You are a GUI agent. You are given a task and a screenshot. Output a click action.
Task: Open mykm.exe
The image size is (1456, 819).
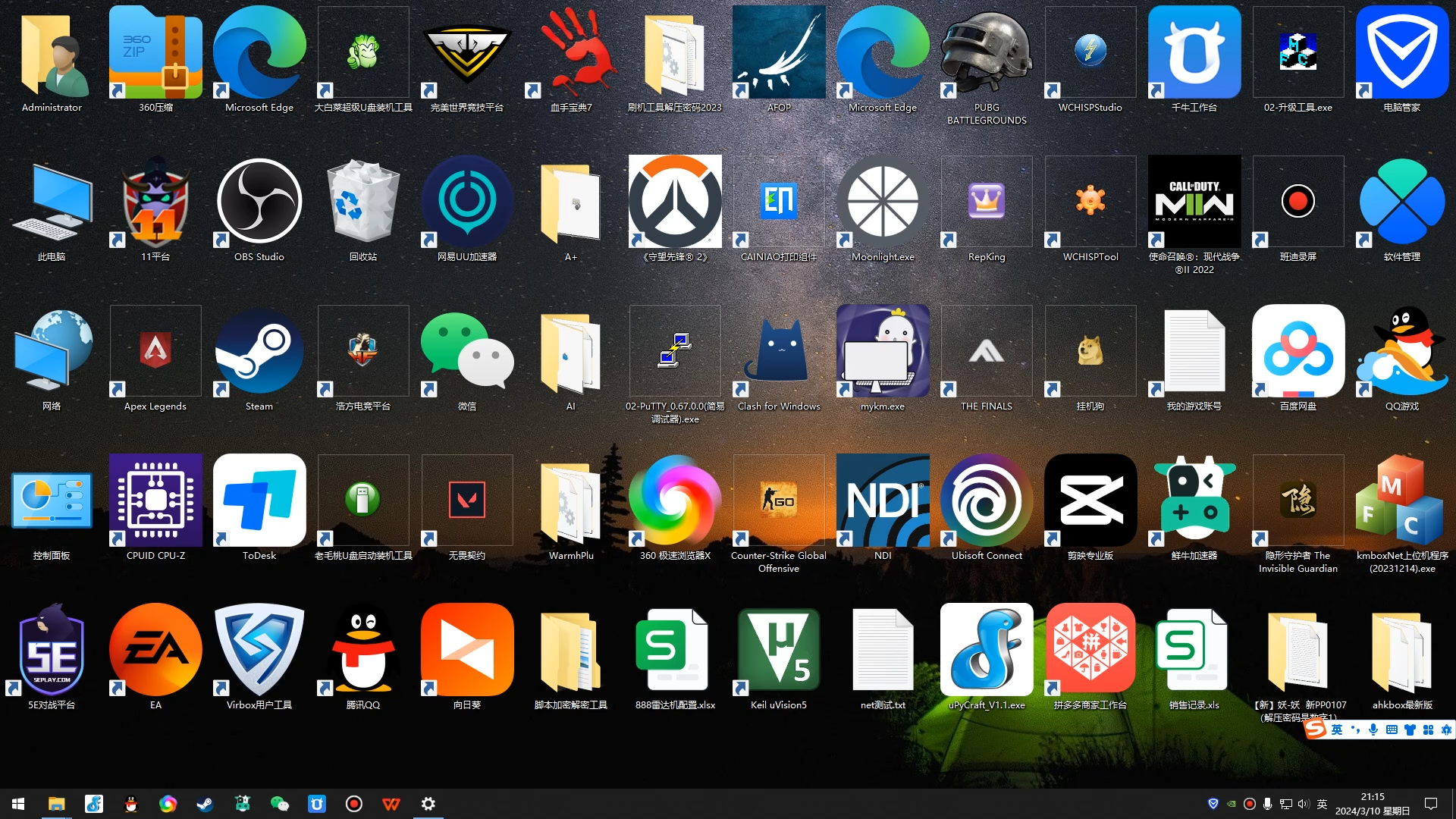(x=883, y=358)
